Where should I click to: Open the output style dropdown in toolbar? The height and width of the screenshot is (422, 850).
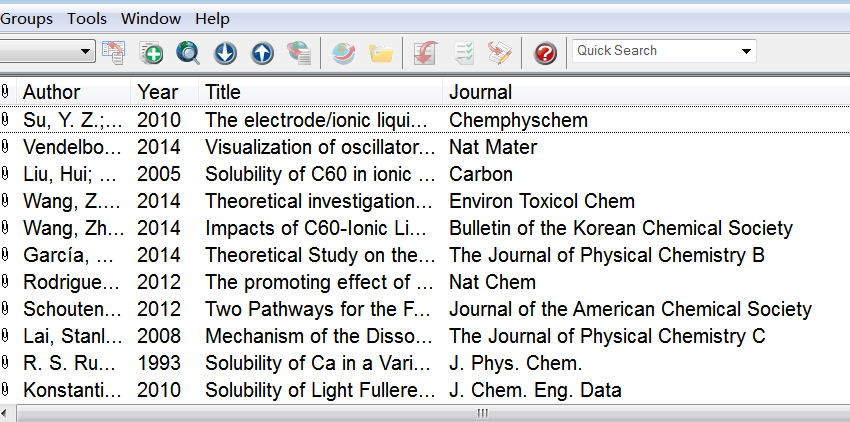(86, 50)
